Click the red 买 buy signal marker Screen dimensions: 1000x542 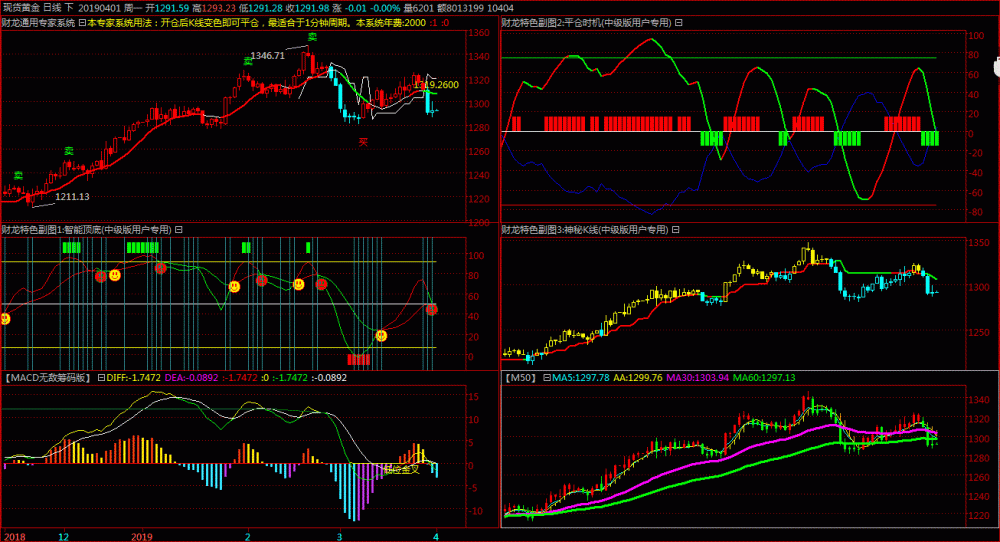(x=363, y=142)
